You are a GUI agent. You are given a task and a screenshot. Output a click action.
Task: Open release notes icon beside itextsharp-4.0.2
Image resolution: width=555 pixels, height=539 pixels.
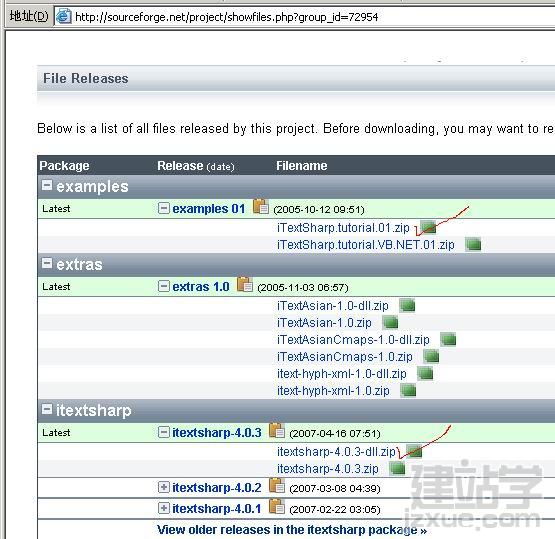pyautogui.click(x=276, y=486)
